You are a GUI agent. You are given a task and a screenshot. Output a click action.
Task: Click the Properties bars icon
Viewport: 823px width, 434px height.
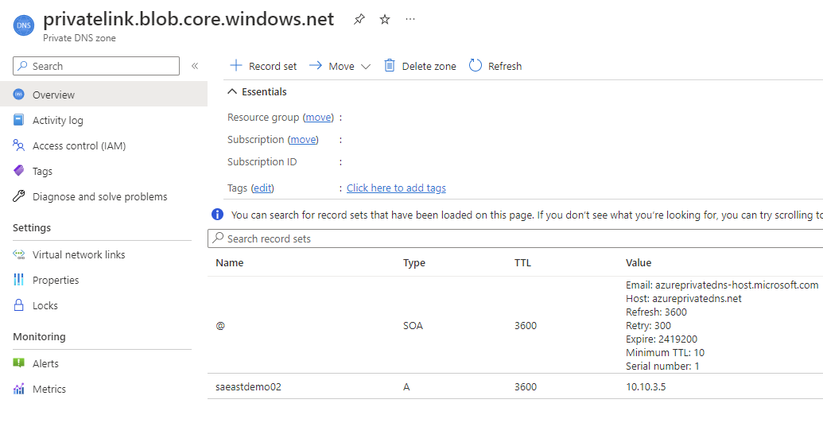point(18,280)
